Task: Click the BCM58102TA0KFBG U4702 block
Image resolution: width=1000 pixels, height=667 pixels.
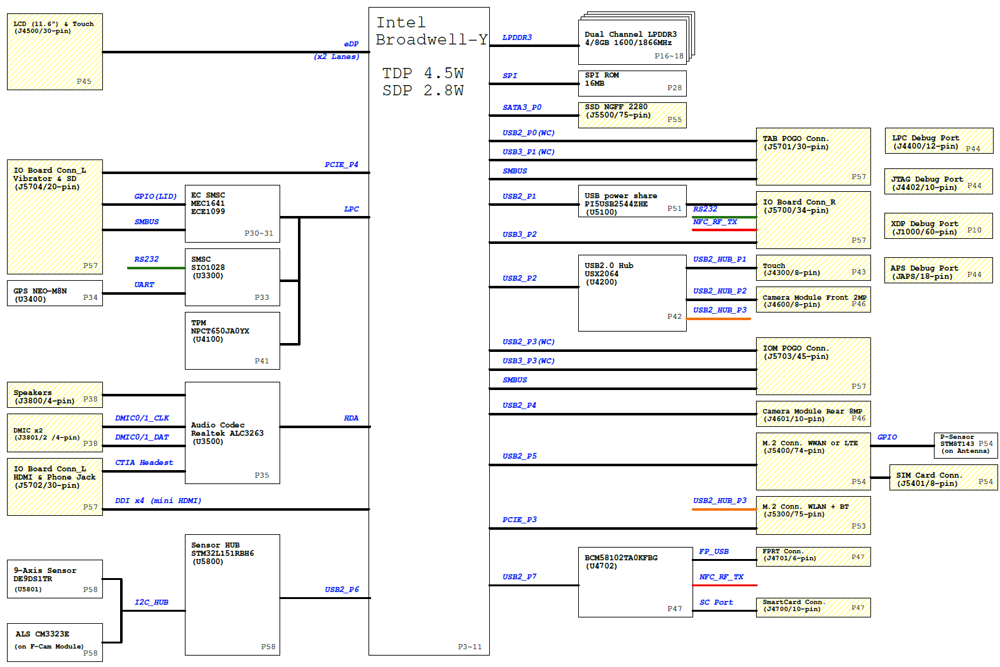Action: coord(635,582)
